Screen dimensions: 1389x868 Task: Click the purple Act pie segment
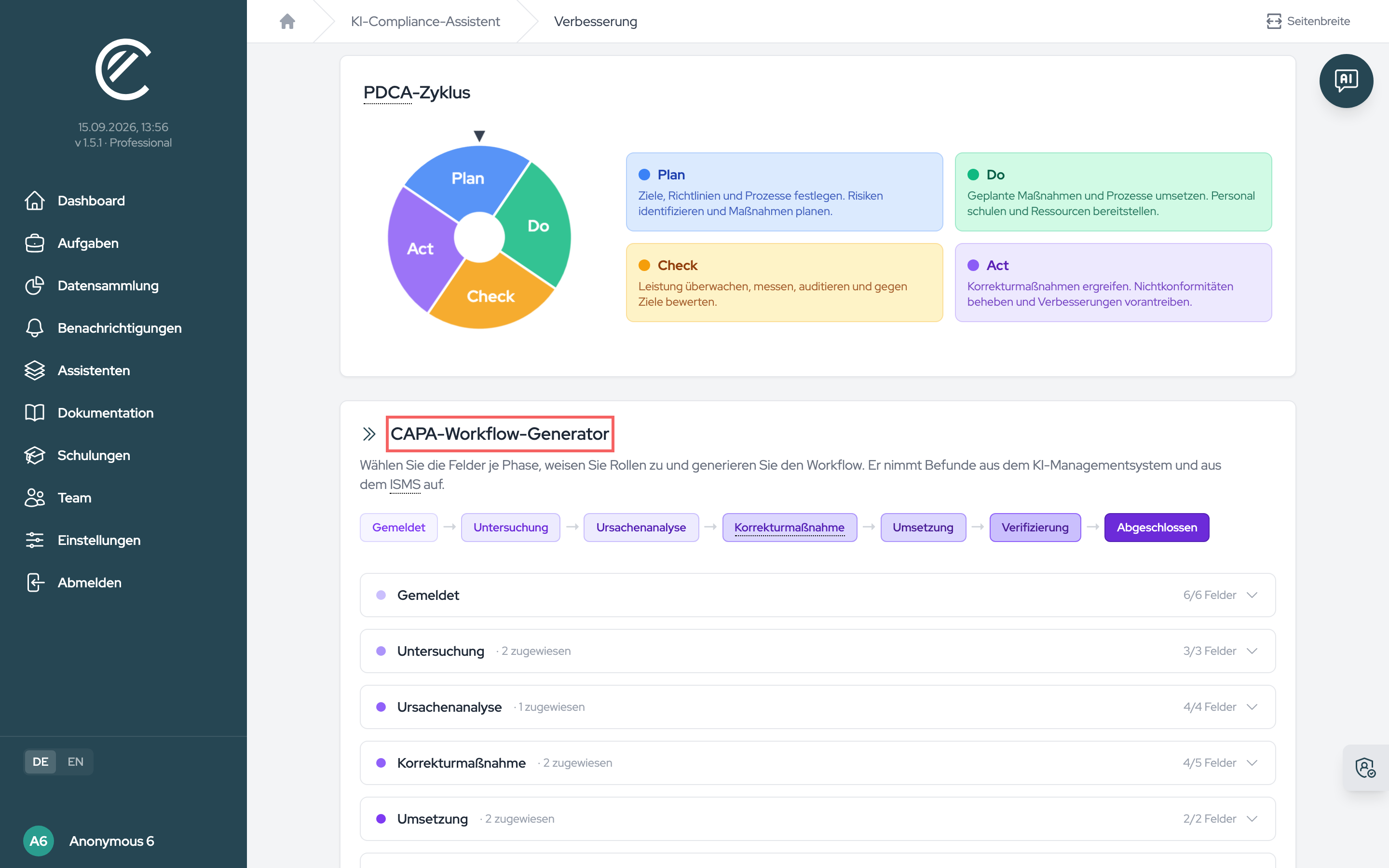pos(421,248)
